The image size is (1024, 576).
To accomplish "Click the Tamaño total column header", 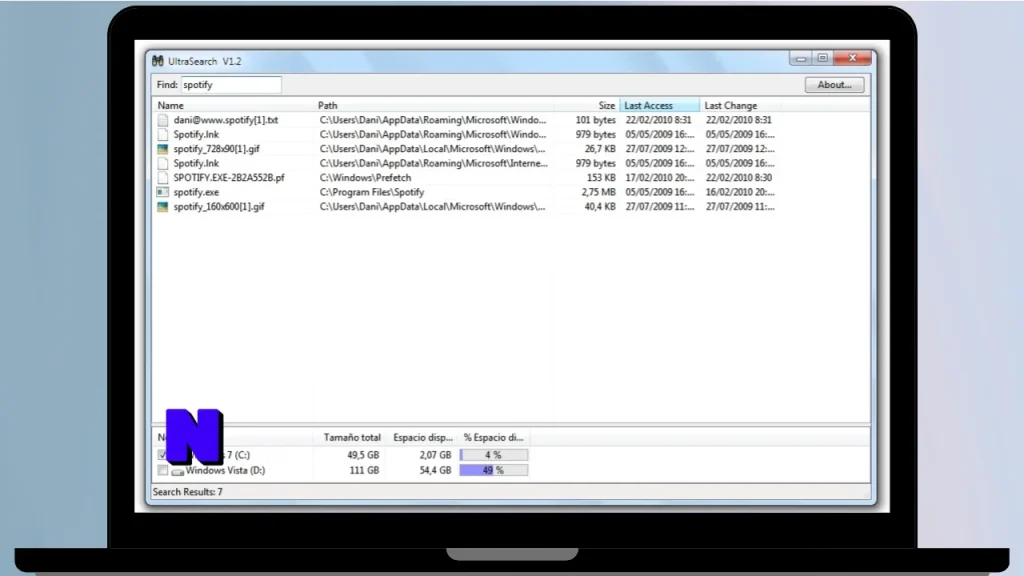I will tap(351, 438).
